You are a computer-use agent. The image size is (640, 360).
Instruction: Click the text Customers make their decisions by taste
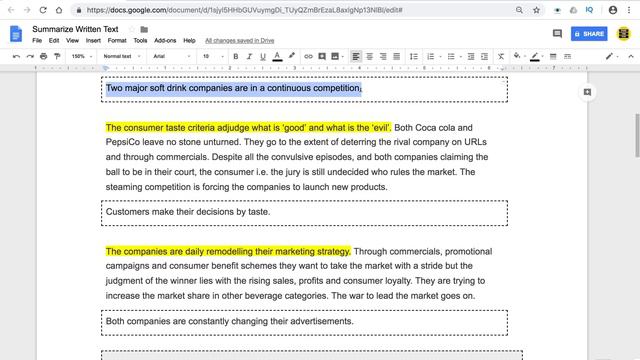click(x=188, y=212)
